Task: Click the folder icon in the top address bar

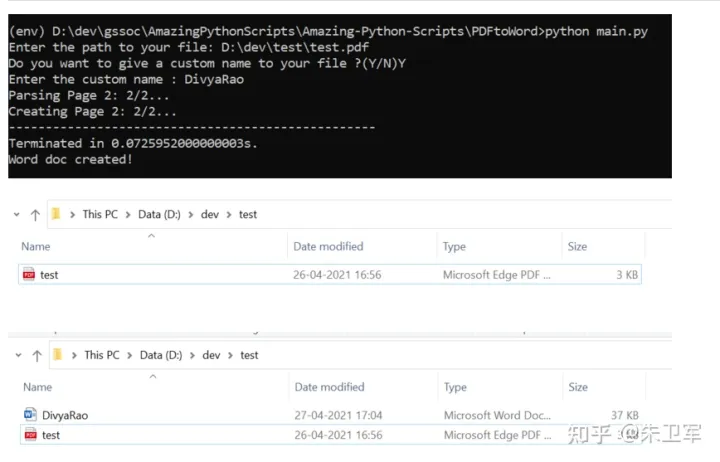Action: point(57,214)
